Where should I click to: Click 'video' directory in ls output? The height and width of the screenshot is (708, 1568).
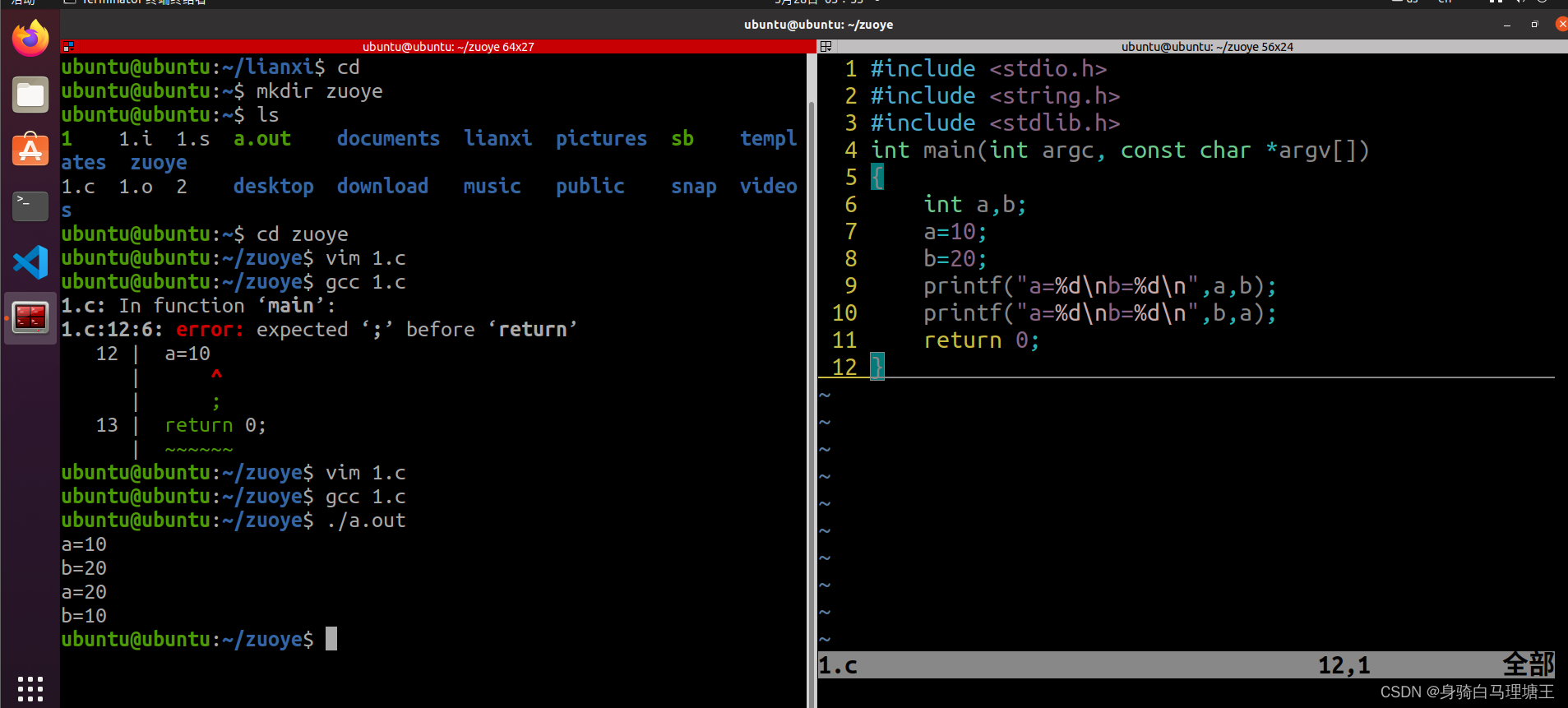point(768,187)
